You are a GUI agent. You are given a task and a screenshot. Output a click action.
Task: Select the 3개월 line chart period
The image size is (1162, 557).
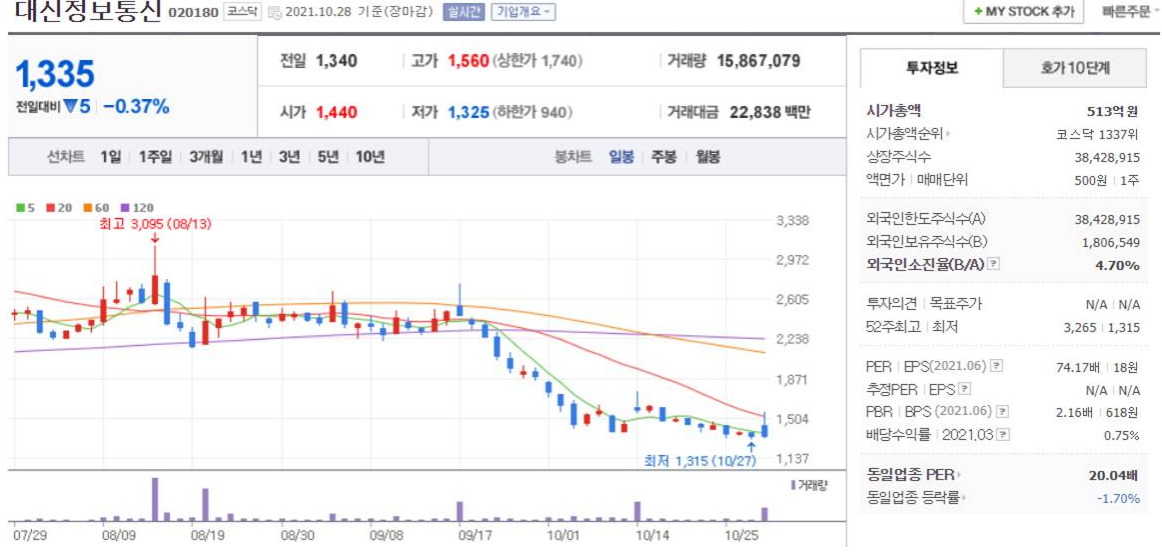pyautogui.click(x=206, y=157)
